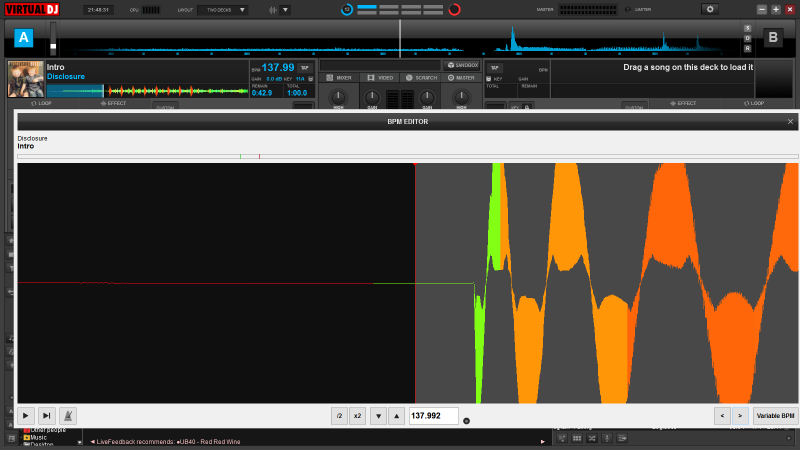Viewport: 800px width, 450px height.
Task: Close the BPM Editor window
Action: pyautogui.click(x=790, y=121)
